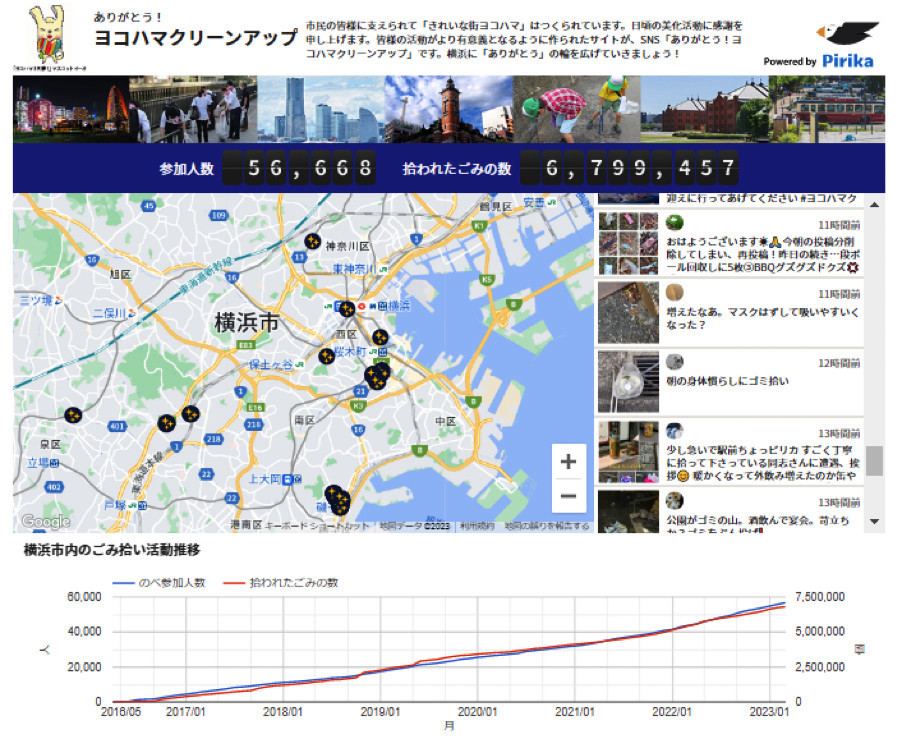Viewport: 902px width, 748px height.
Task: Click the 2020/01 axis label on chart
Action: [x=477, y=712]
